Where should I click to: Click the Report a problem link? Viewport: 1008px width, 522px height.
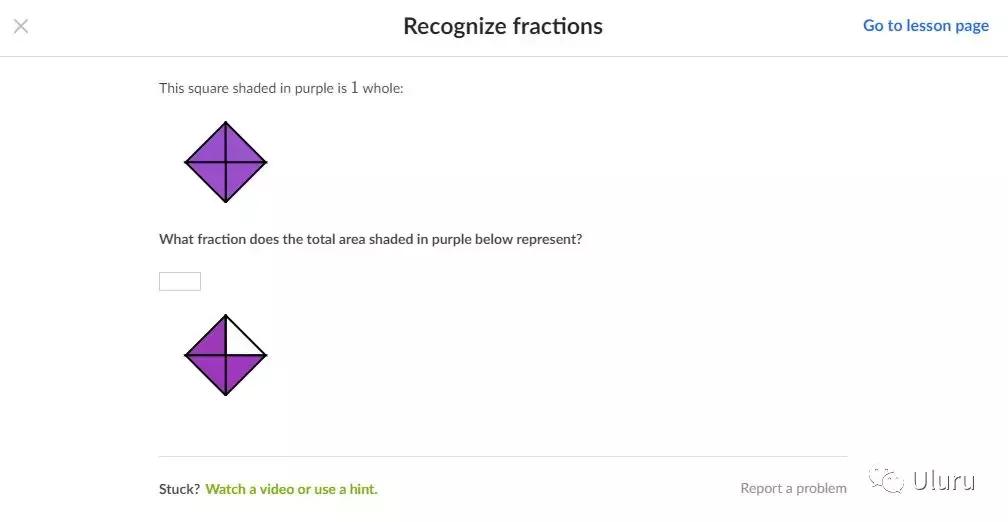point(793,488)
